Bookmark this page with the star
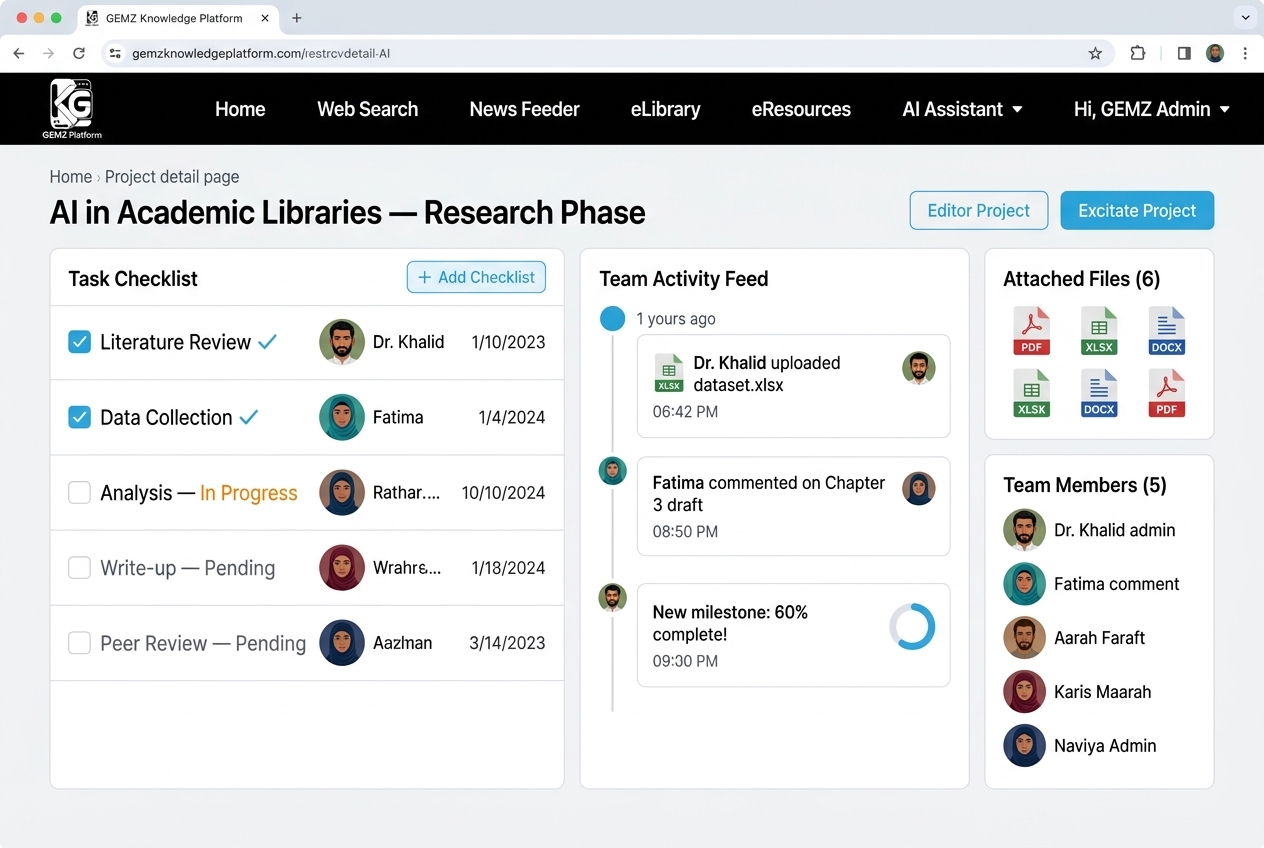Screen dimensions: 1264x848 (x=1095, y=53)
